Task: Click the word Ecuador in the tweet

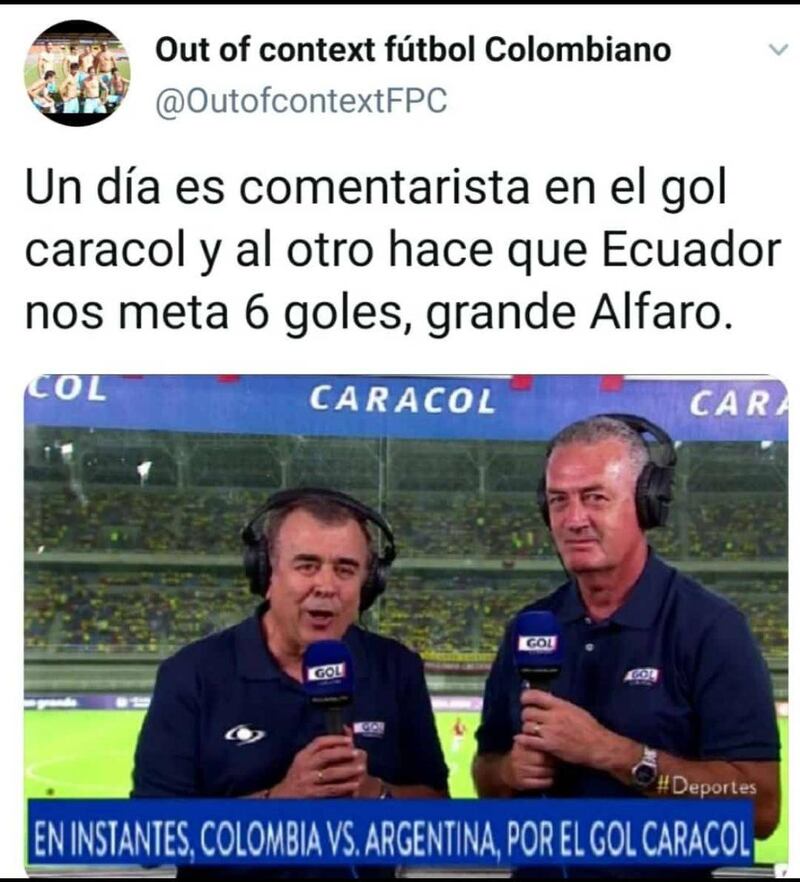Action: [x=692, y=250]
